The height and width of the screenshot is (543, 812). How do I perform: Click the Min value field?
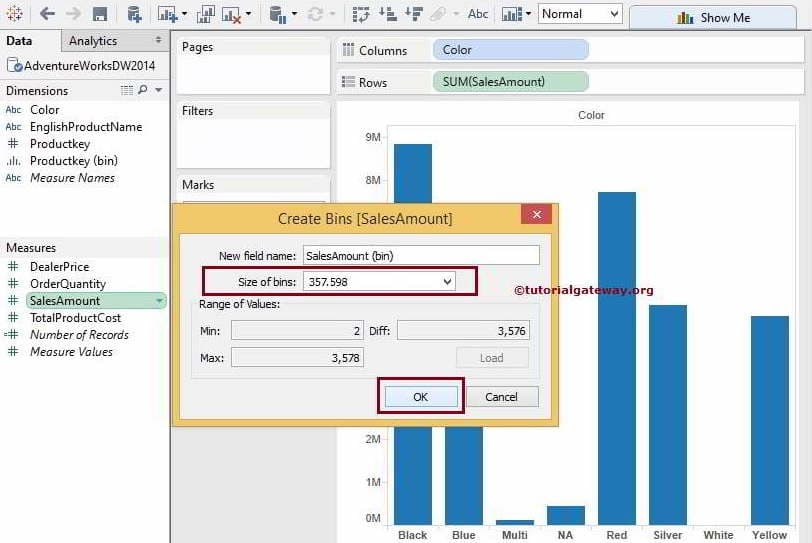tap(297, 331)
